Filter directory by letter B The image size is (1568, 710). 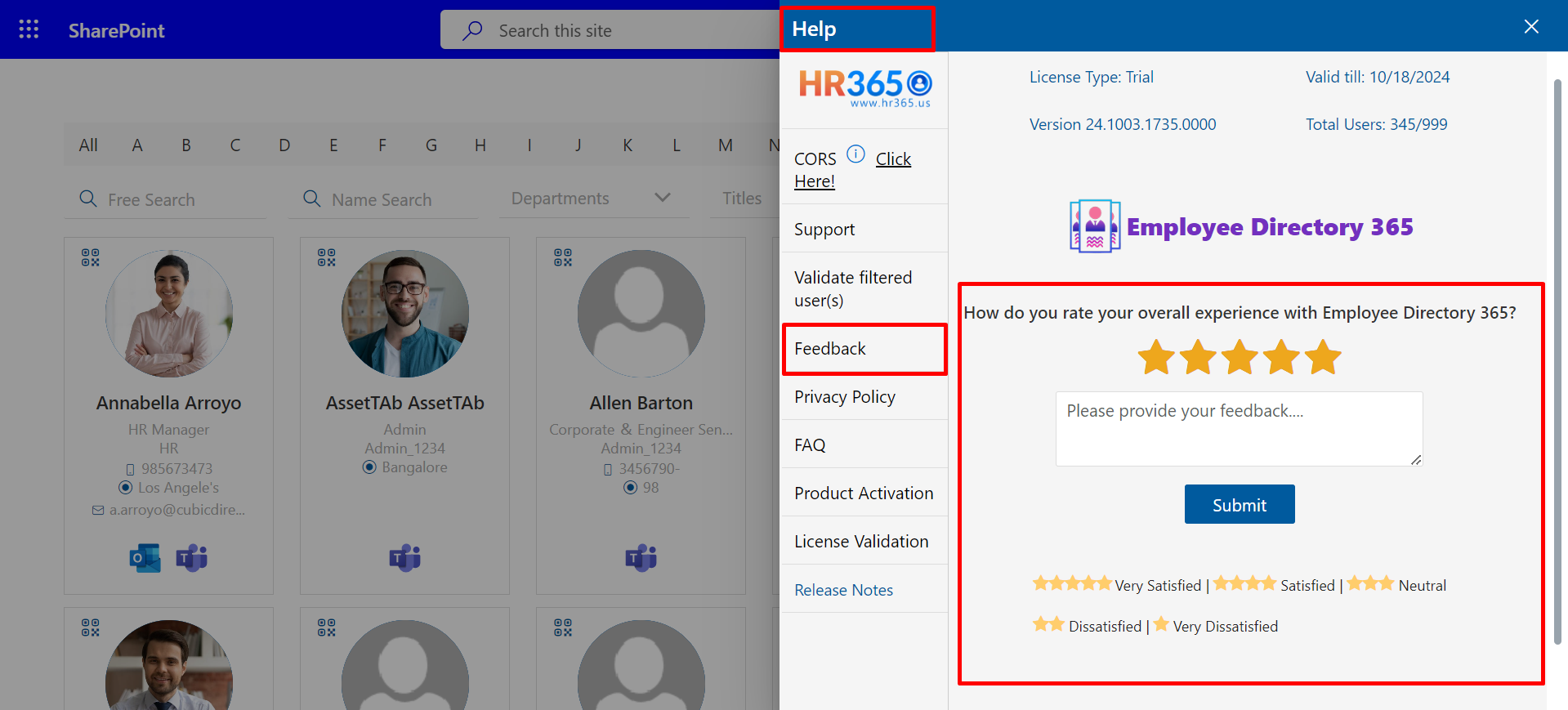tap(186, 145)
